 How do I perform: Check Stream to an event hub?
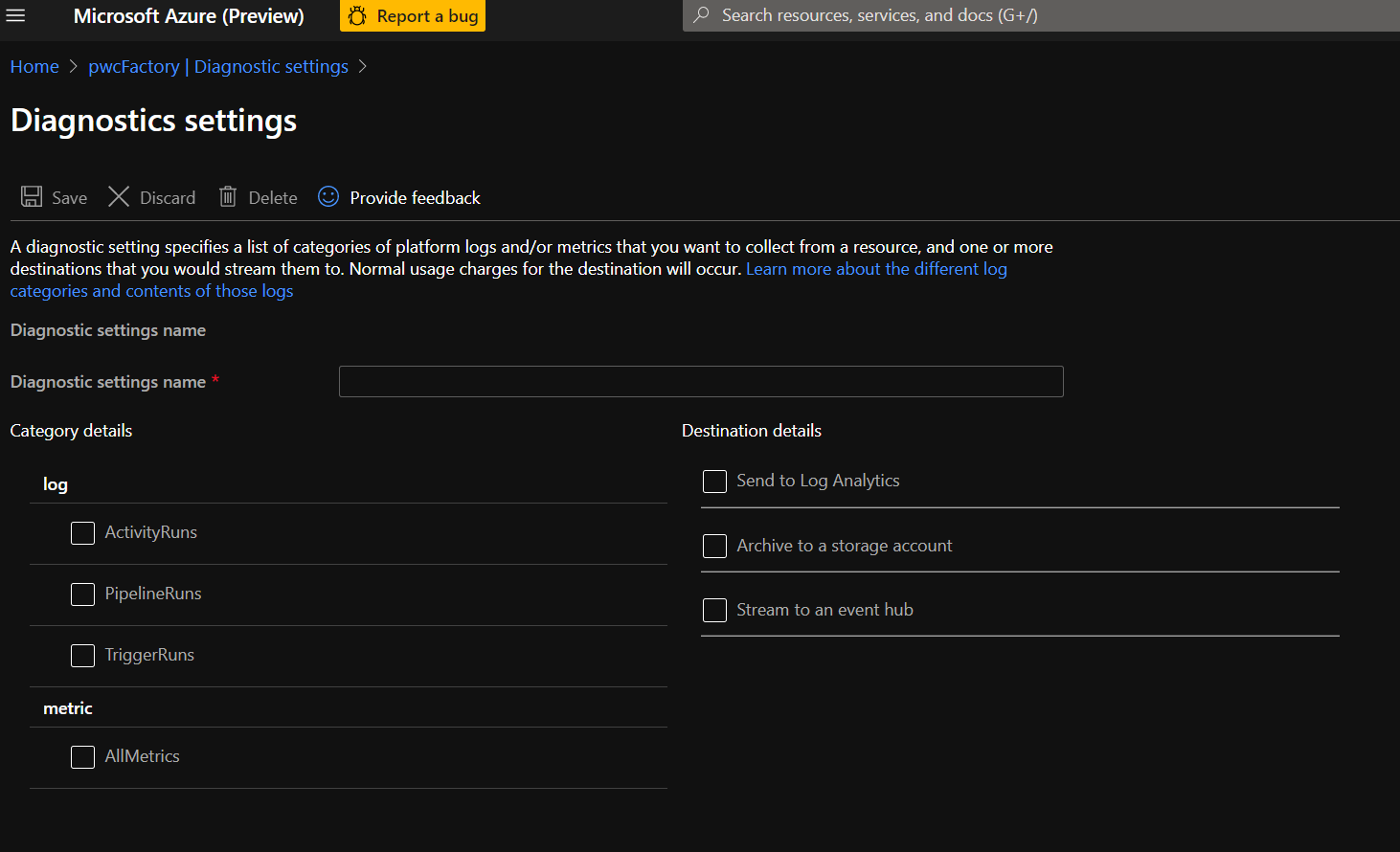(714, 610)
